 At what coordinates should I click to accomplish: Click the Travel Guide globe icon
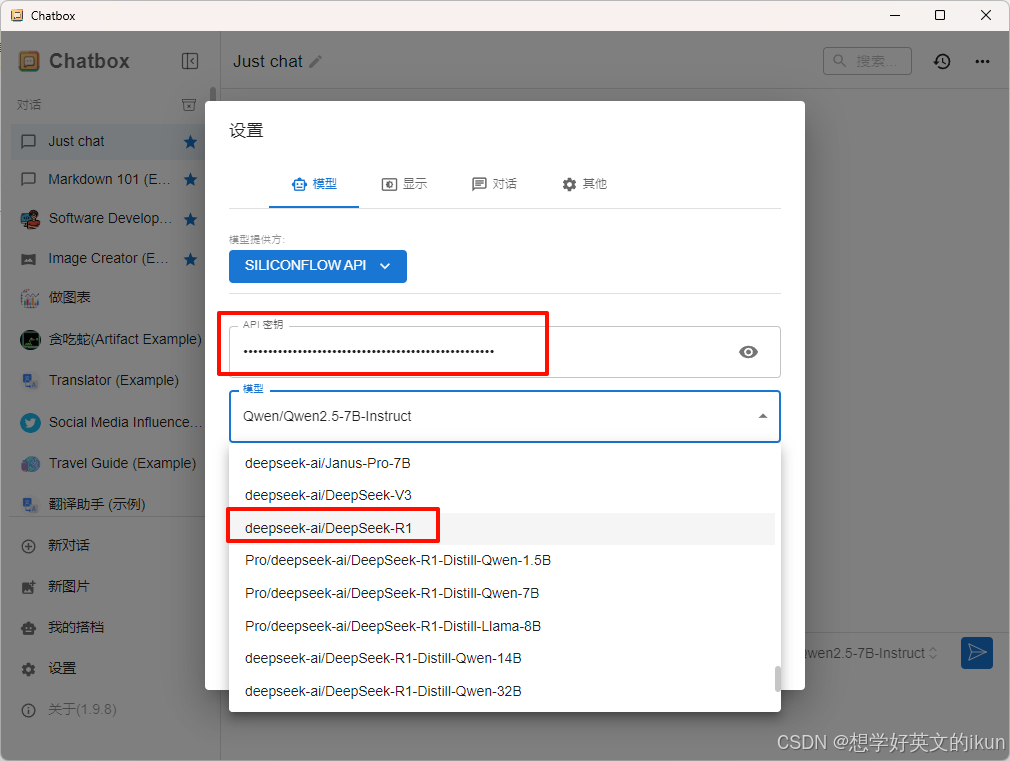coord(30,464)
